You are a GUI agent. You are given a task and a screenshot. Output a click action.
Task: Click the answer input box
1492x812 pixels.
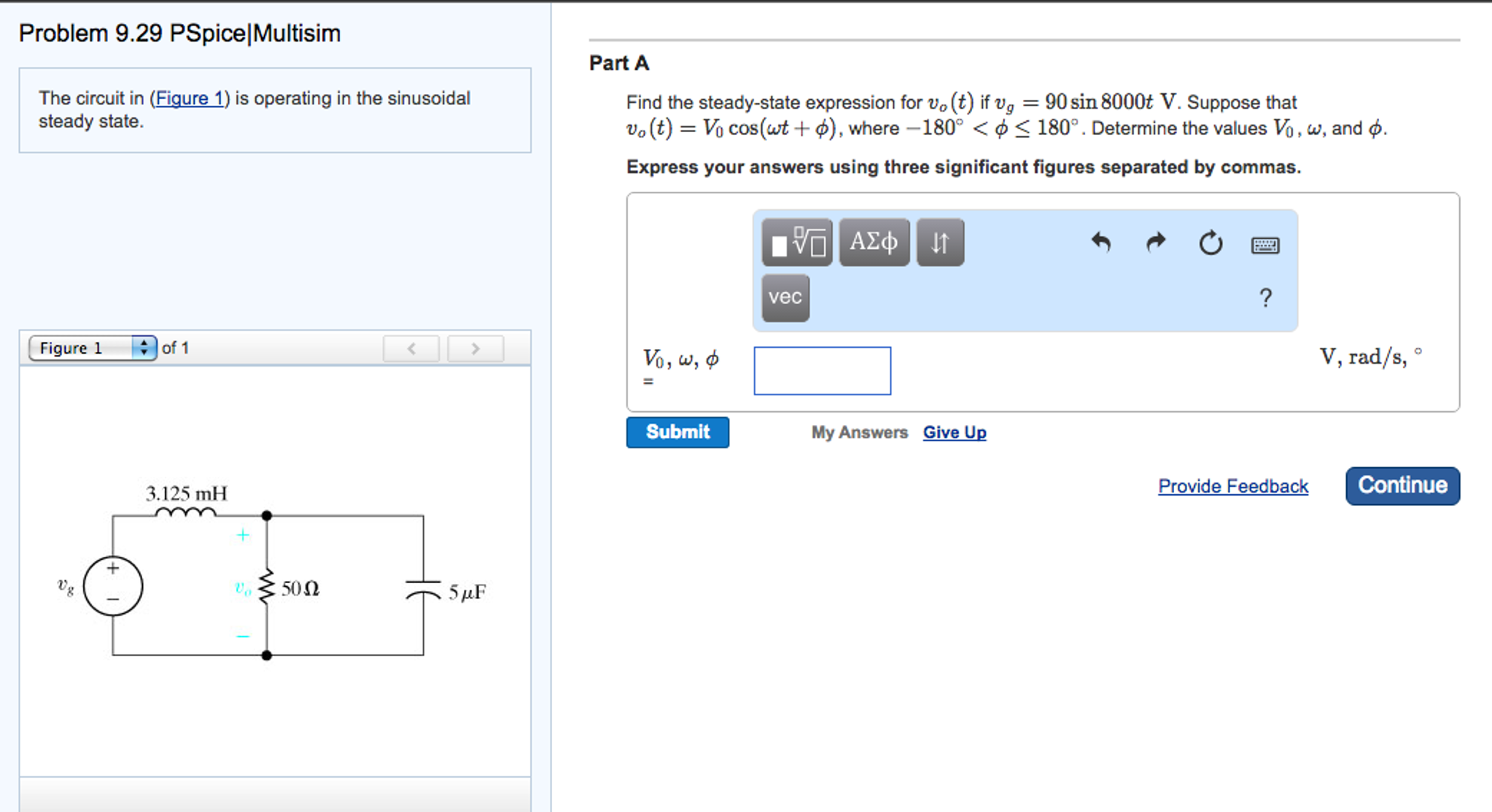click(822, 371)
